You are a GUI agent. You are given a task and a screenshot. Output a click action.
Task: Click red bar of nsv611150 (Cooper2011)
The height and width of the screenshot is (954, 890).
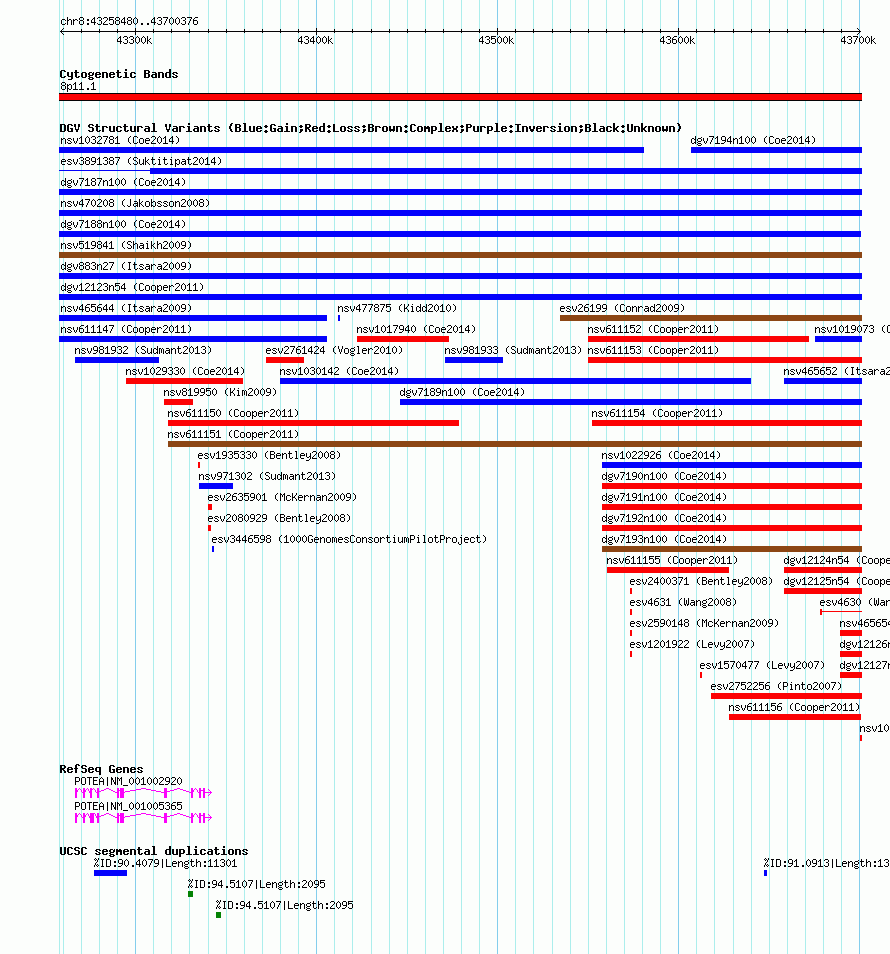[x=313, y=423]
